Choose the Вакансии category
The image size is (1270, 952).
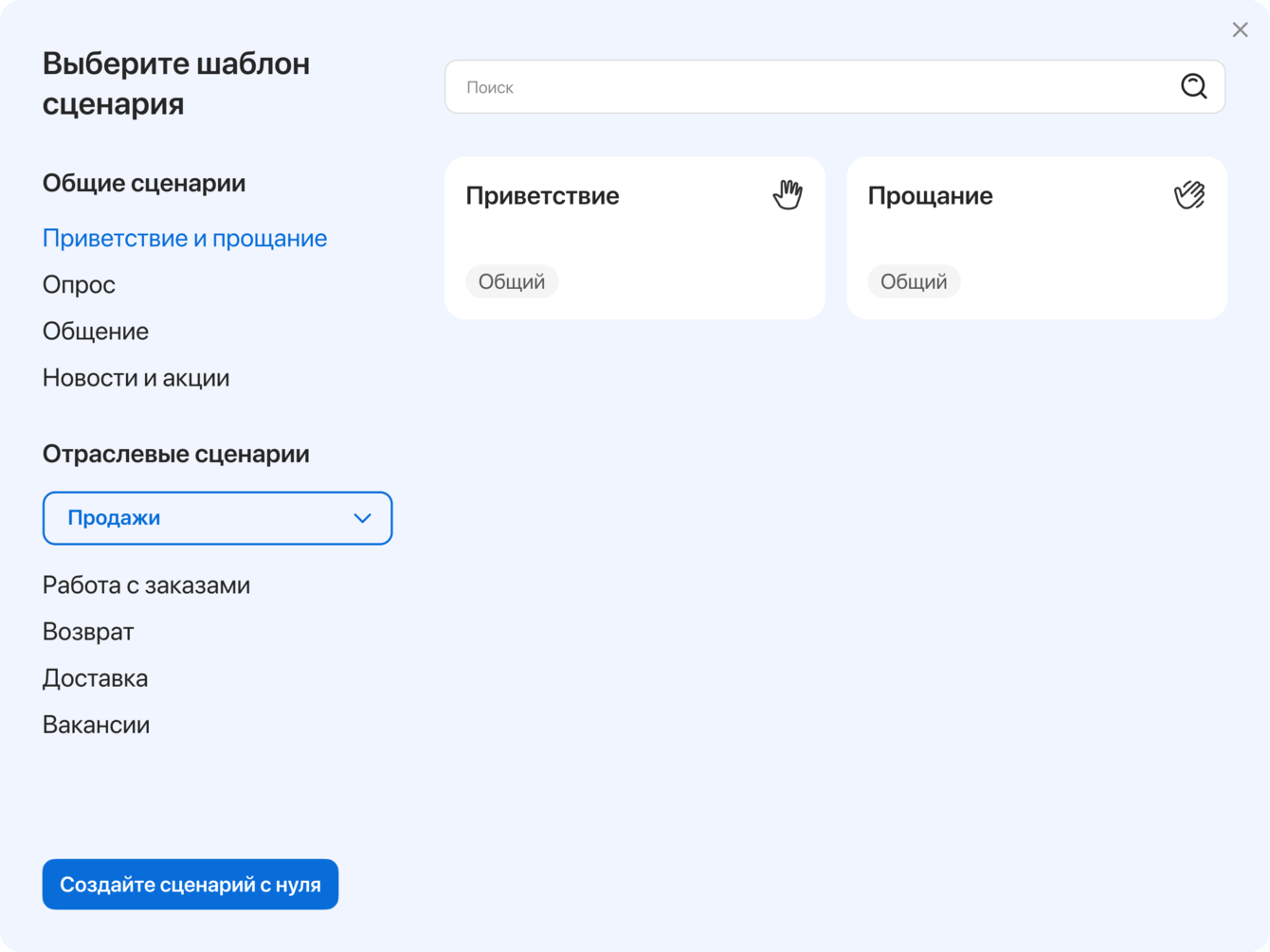point(96,725)
